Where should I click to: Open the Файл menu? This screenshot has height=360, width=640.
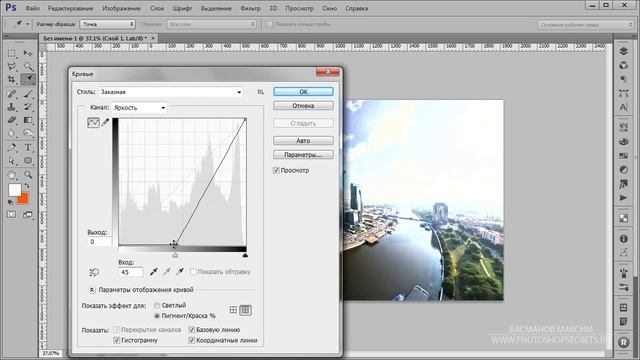(x=32, y=8)
